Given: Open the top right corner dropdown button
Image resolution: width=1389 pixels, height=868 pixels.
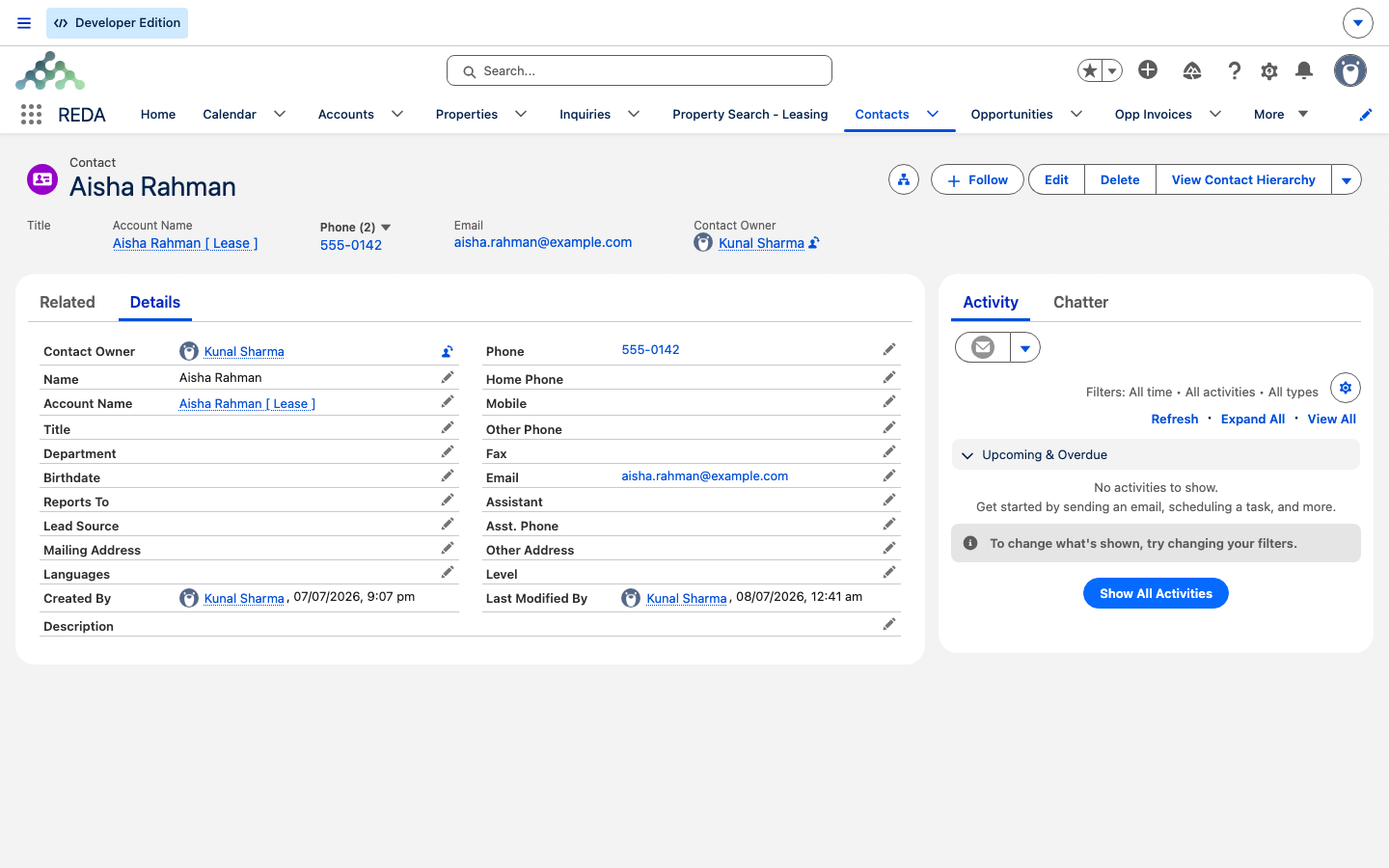Looking at the screenshot, I should (x=1357, y=22).
